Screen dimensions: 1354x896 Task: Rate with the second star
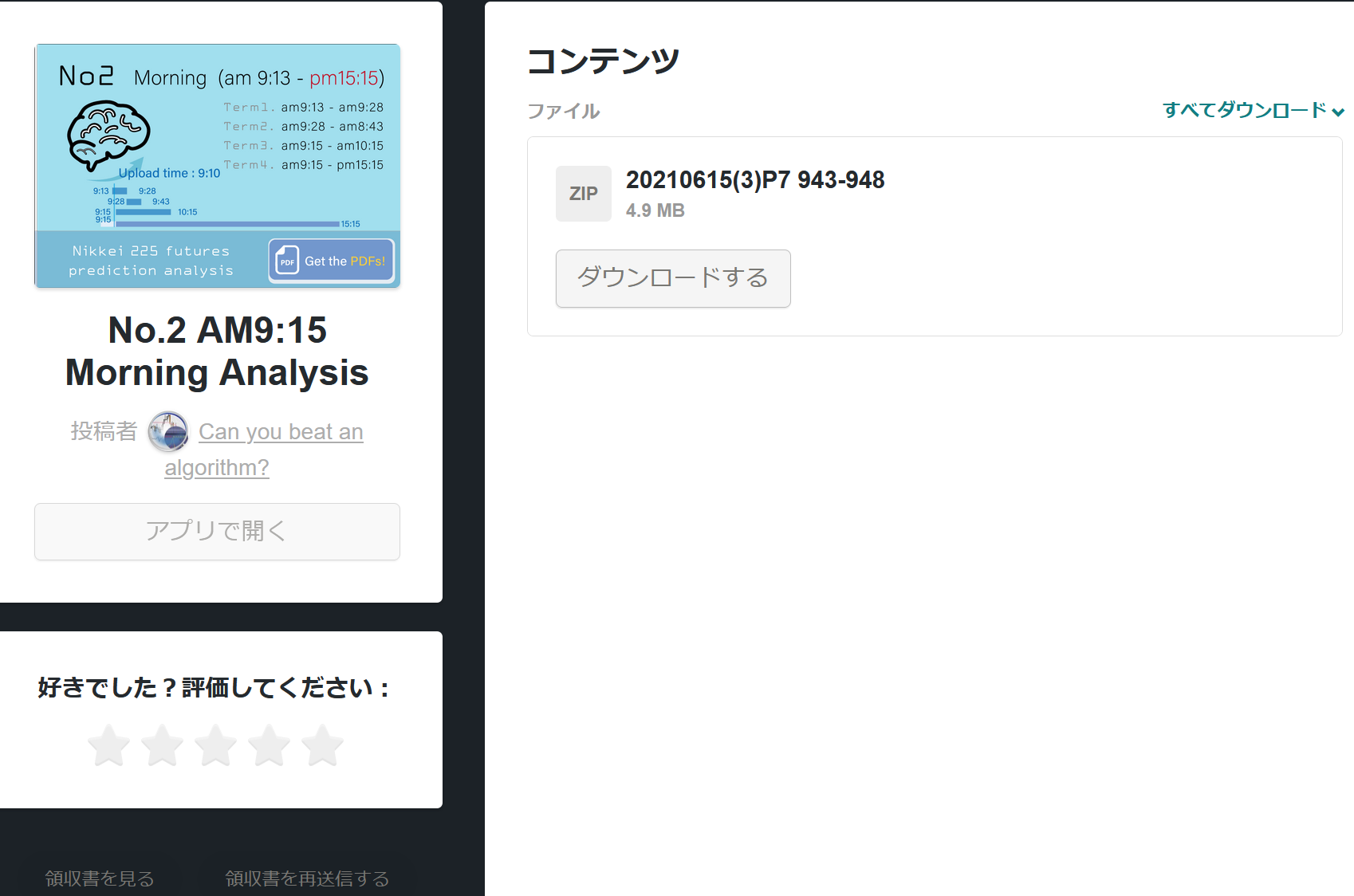click(x=163, y=746)
